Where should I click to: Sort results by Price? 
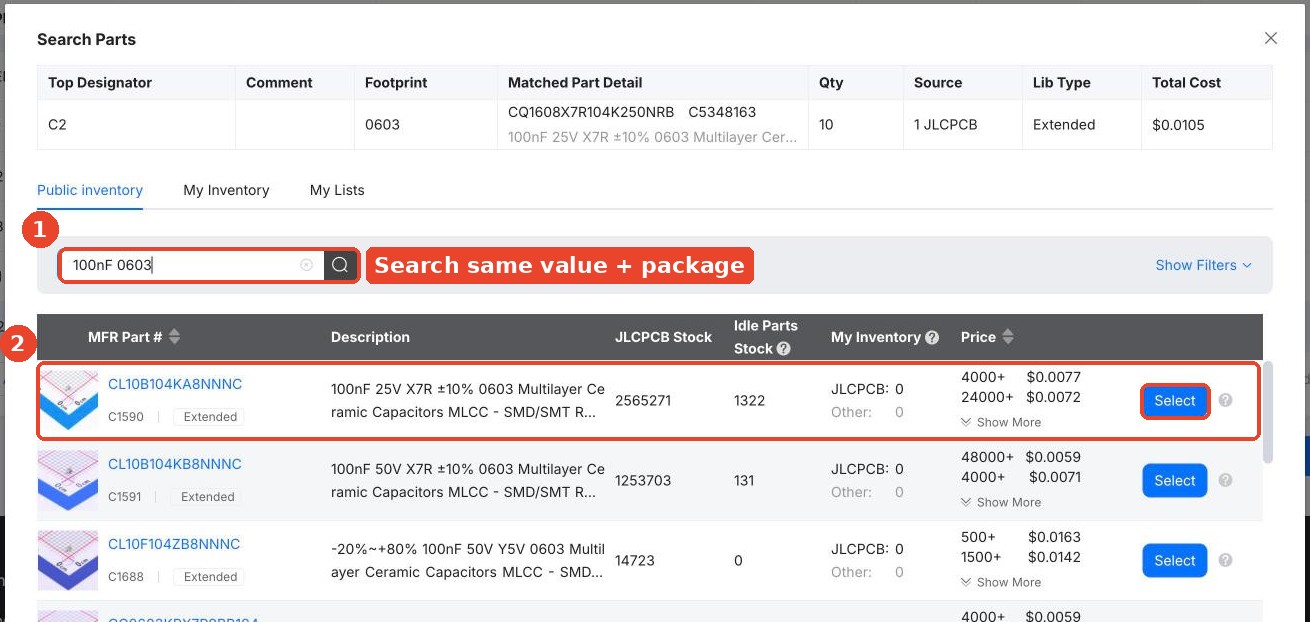(1008, 337)
